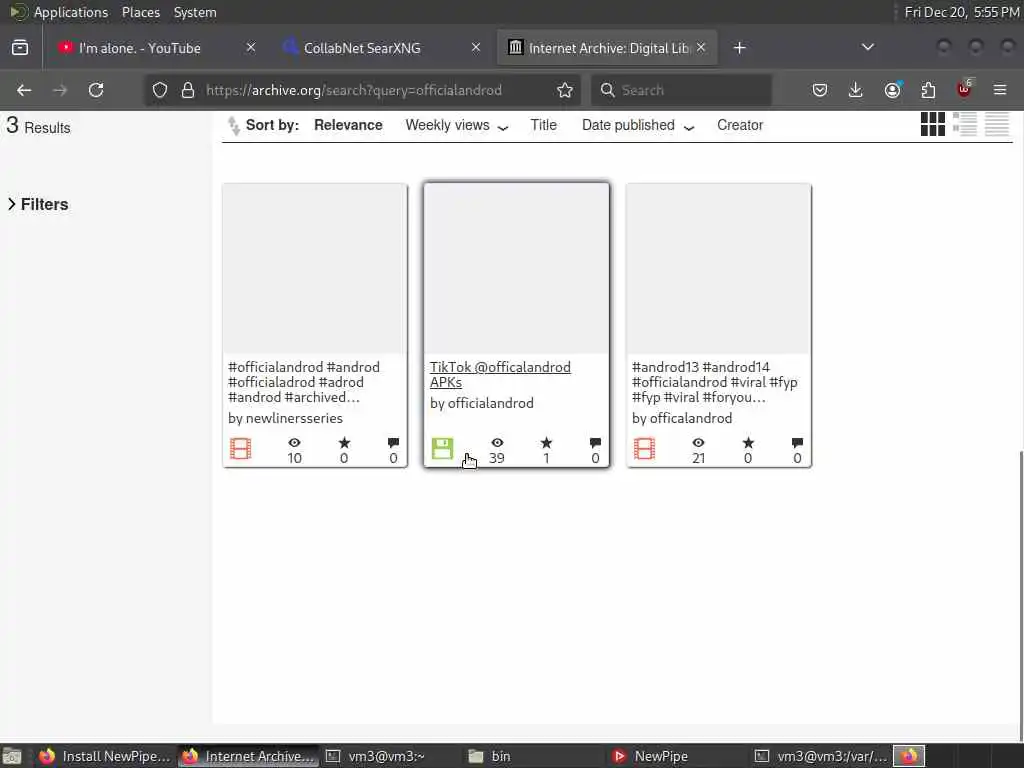Open TikTok @officalandrod APKs link

[x=500, y=374]
